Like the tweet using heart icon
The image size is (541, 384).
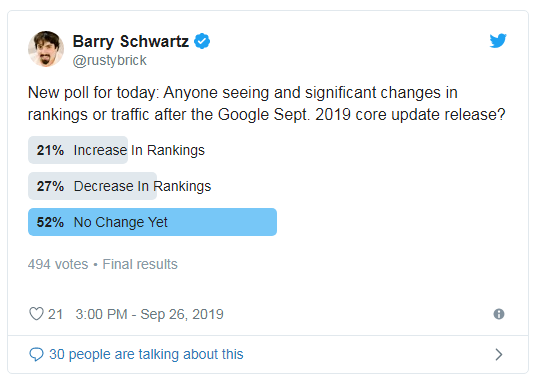pos(36,314)
